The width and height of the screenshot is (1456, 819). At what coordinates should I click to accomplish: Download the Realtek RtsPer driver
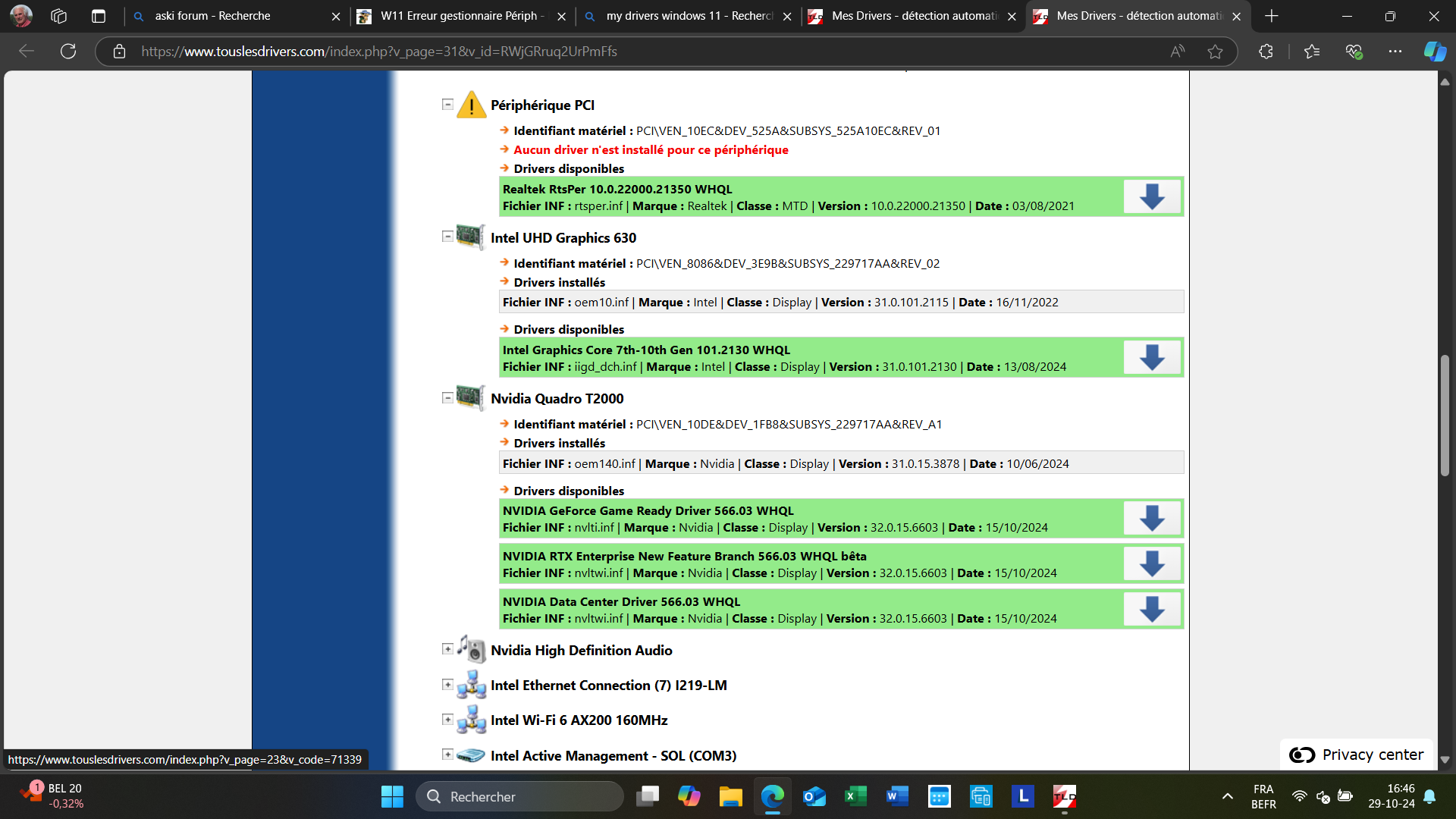(1151, 197)
